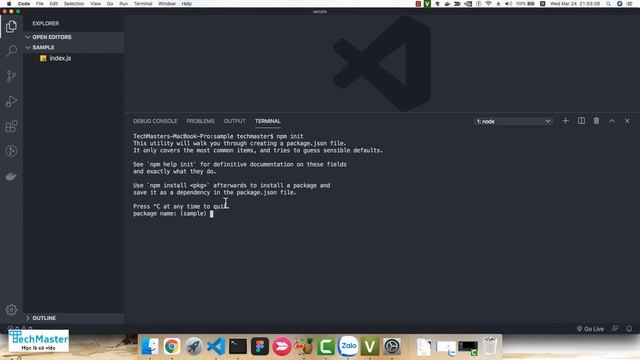
Task: Kill terminal with trash icon
Action: coord(596,121)
